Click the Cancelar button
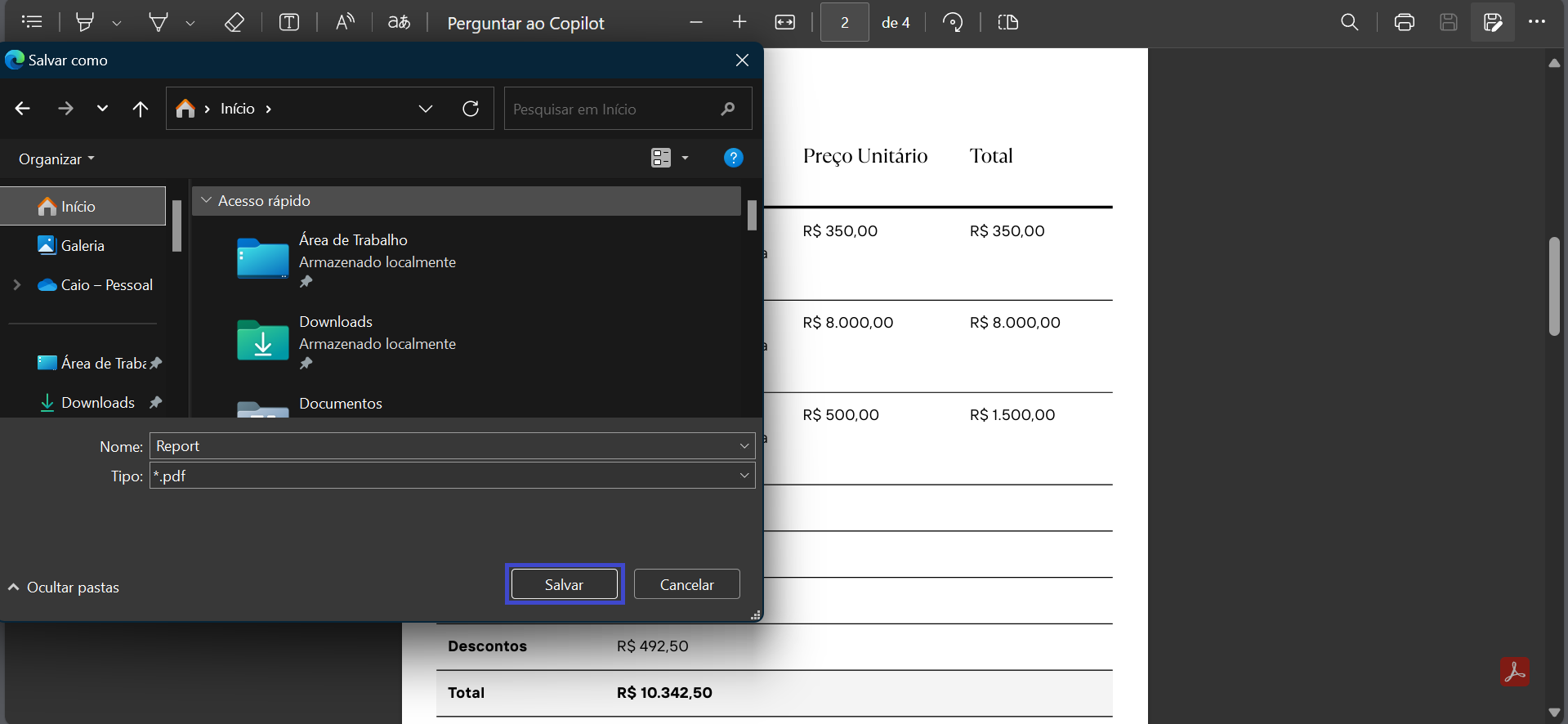The height and width of the screenshot is (724, 1568). pyautogui.click(x=686, y=584)
